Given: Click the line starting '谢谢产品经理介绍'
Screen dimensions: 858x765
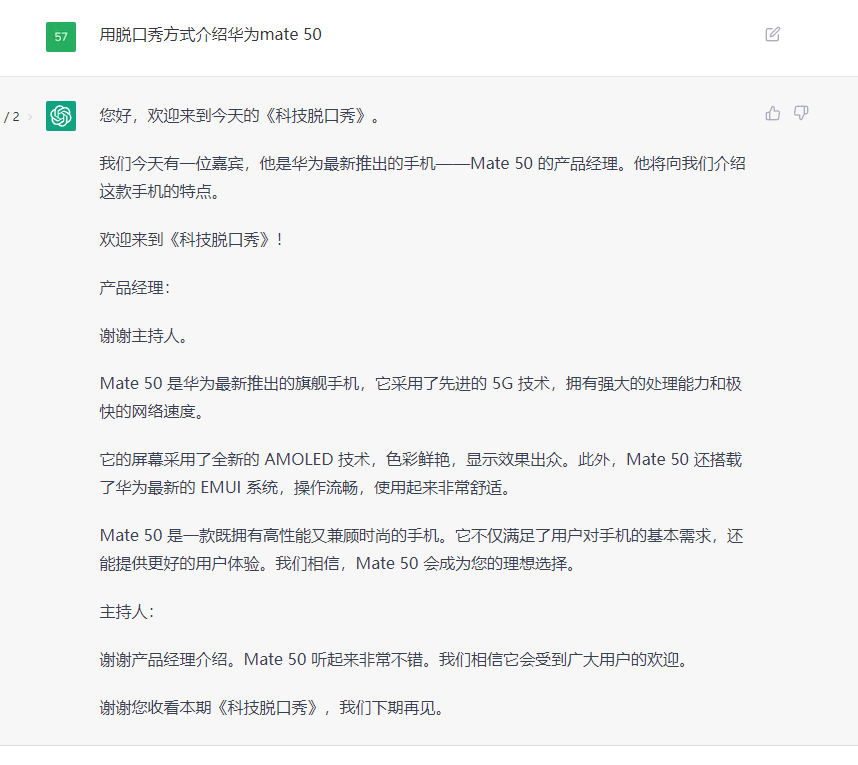Looking at the screenshot, I should (393, 659).
